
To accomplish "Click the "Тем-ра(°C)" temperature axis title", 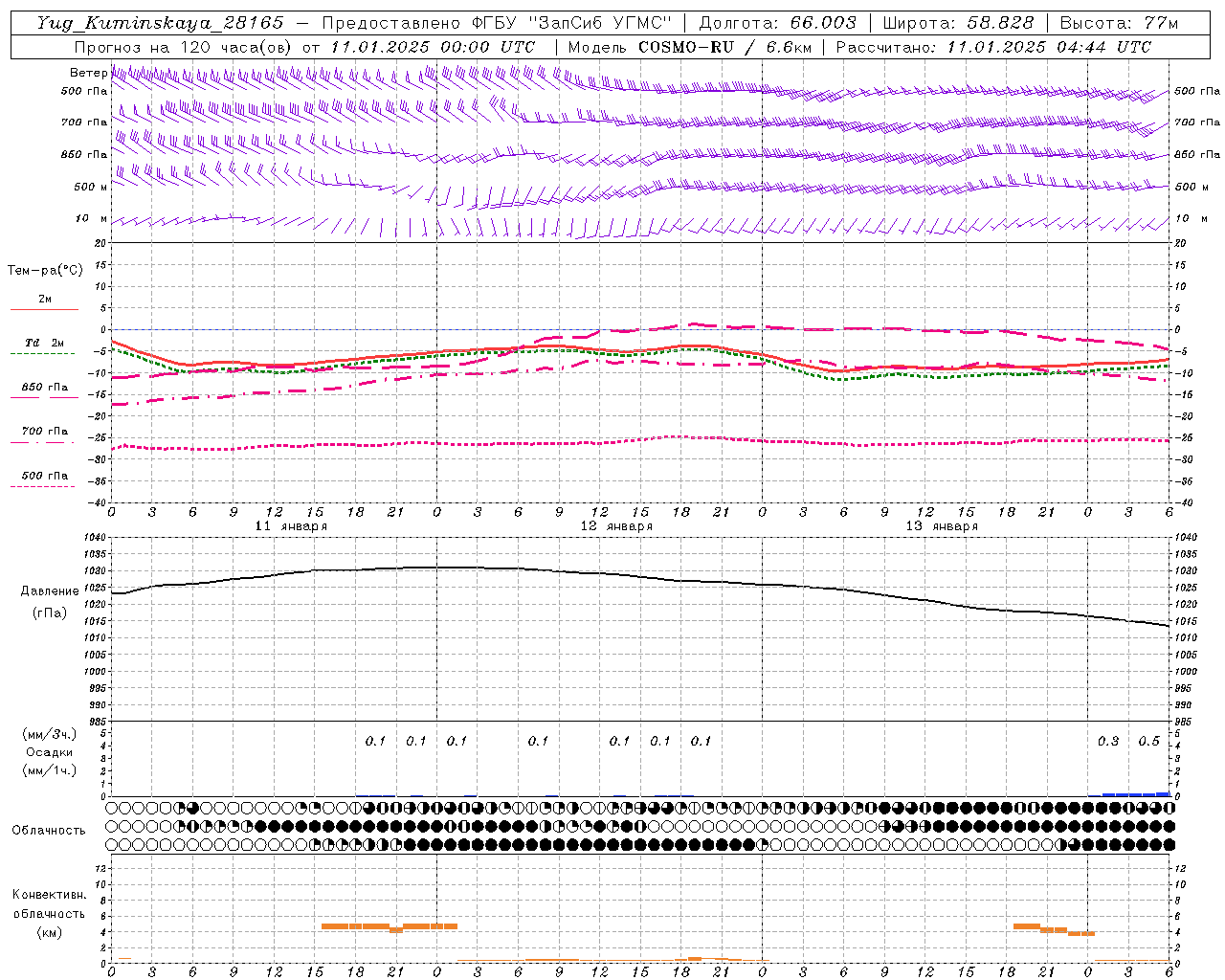I will (x=45, y=271).
